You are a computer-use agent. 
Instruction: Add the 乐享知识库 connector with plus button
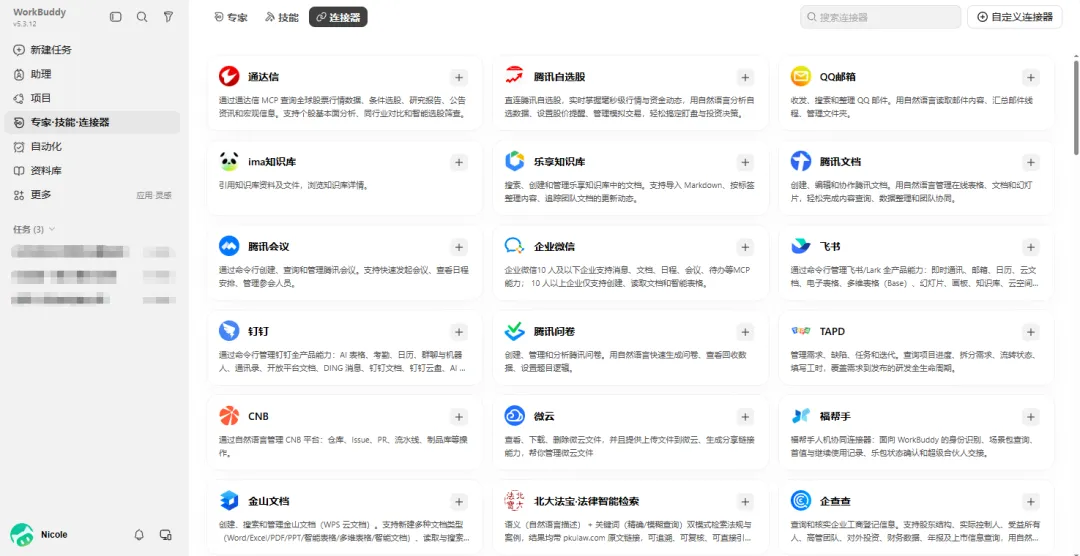[x=745, y=163]
